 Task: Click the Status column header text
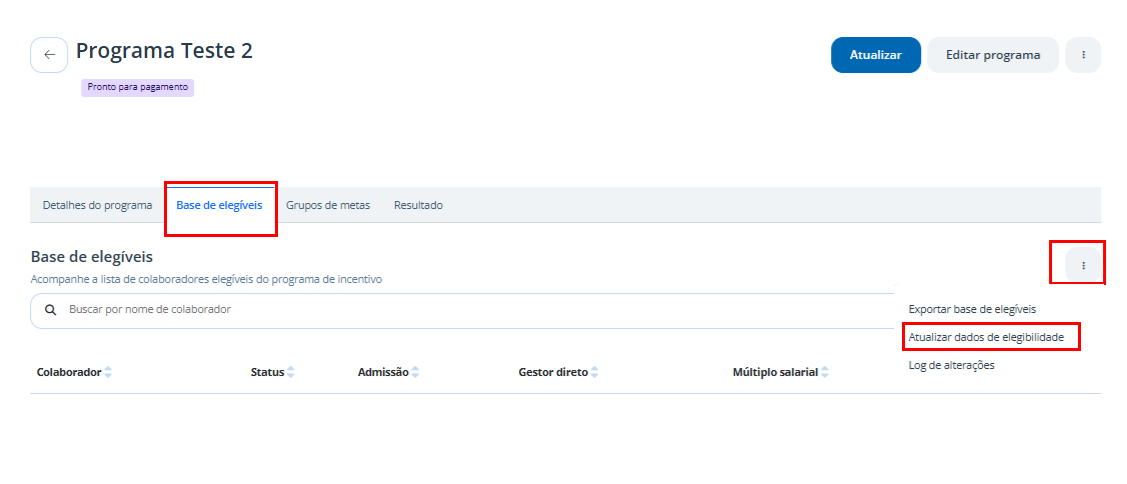tap(267, 373)
